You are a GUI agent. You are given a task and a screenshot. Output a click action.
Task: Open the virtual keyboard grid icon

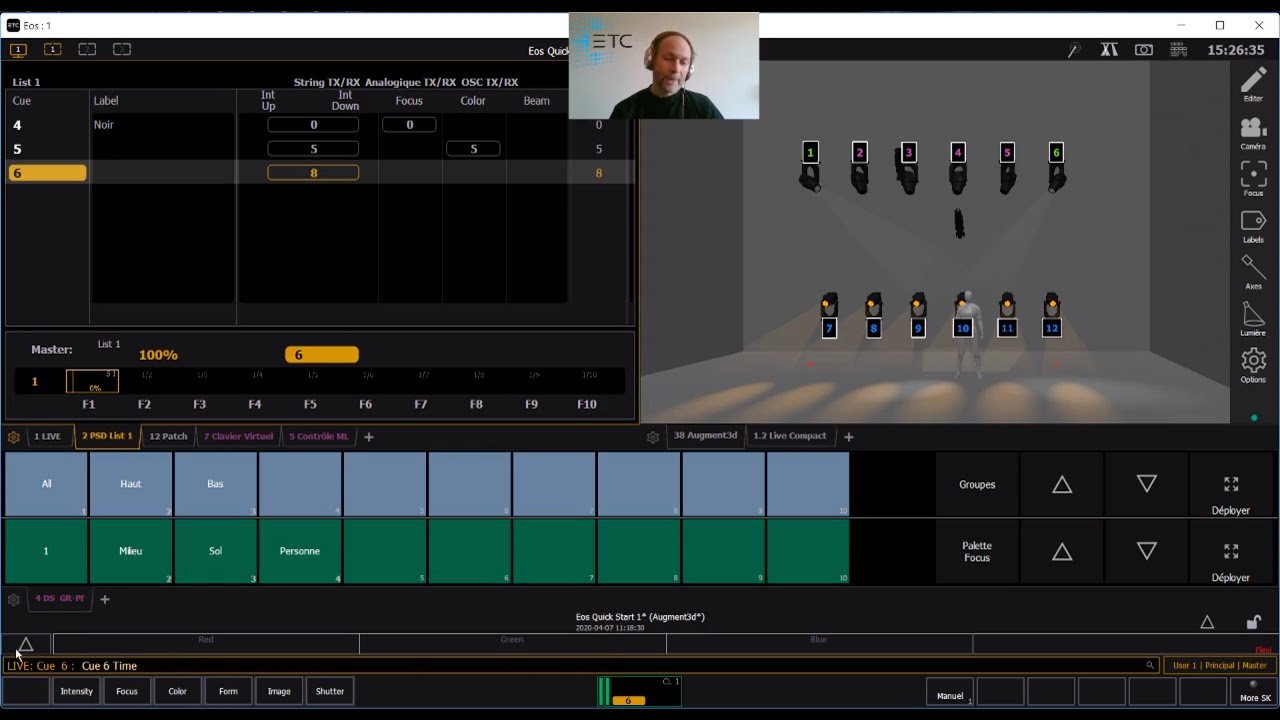coord(1178,50)
